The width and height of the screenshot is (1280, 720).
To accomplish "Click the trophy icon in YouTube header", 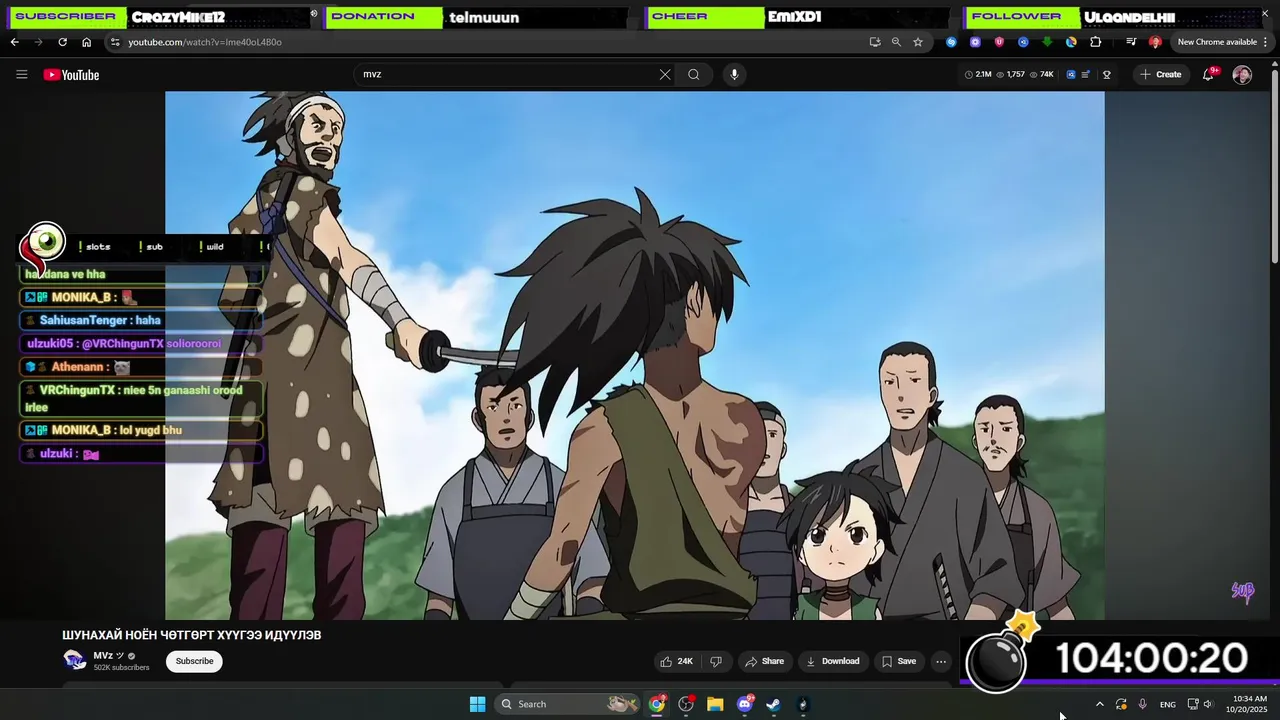I will tap(1107, 74).
